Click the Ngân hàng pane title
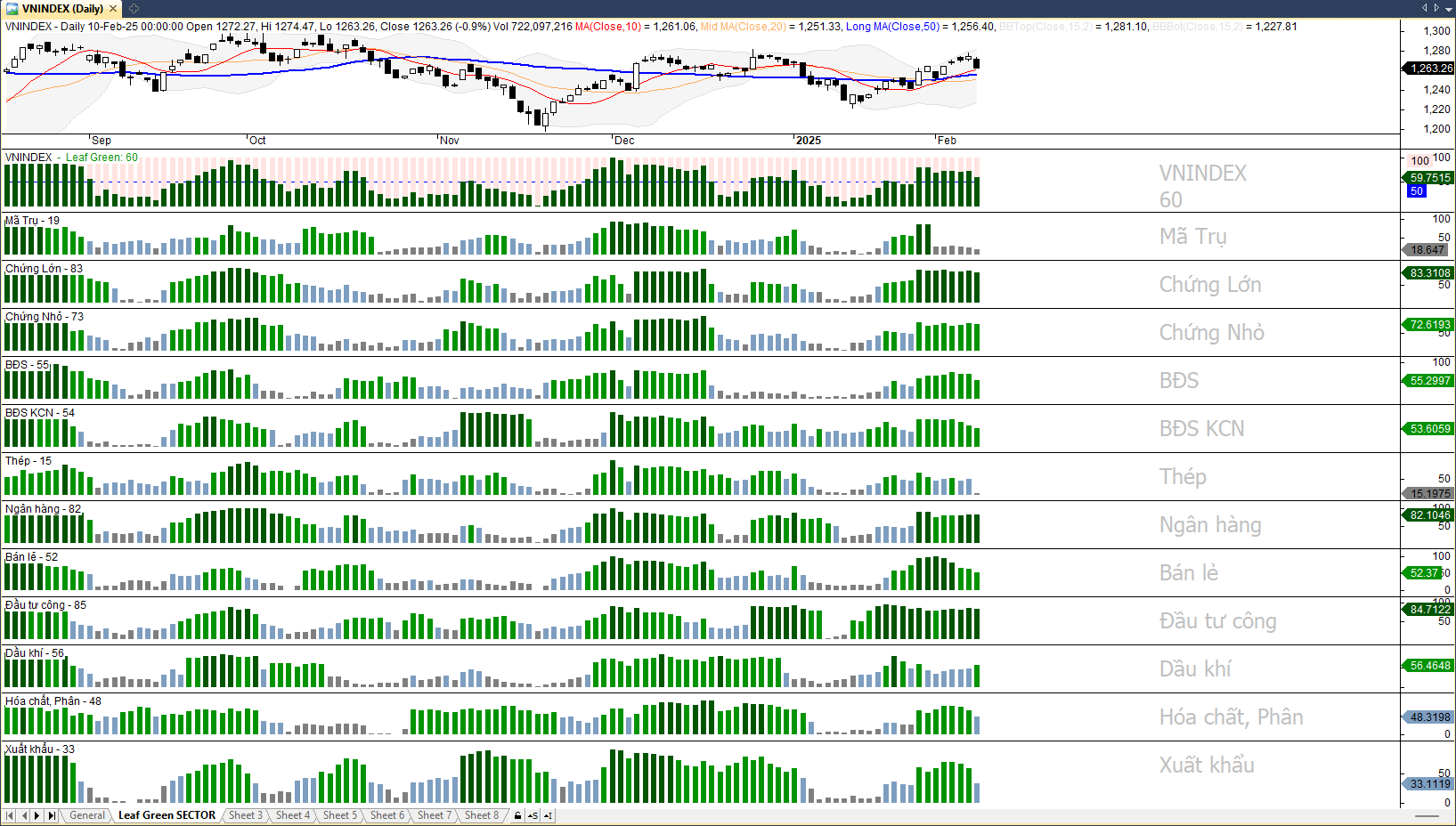Image resolution: width=1456 pixels, height=826 pixels. (43, 509)
